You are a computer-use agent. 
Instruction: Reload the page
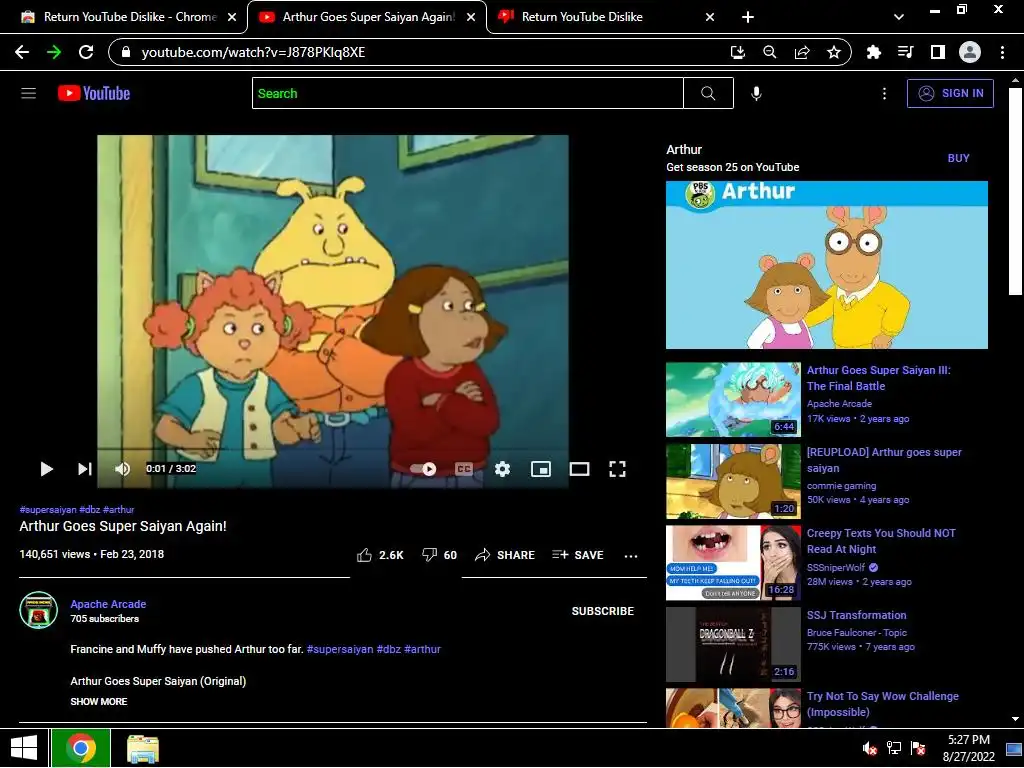pos(86,52)
